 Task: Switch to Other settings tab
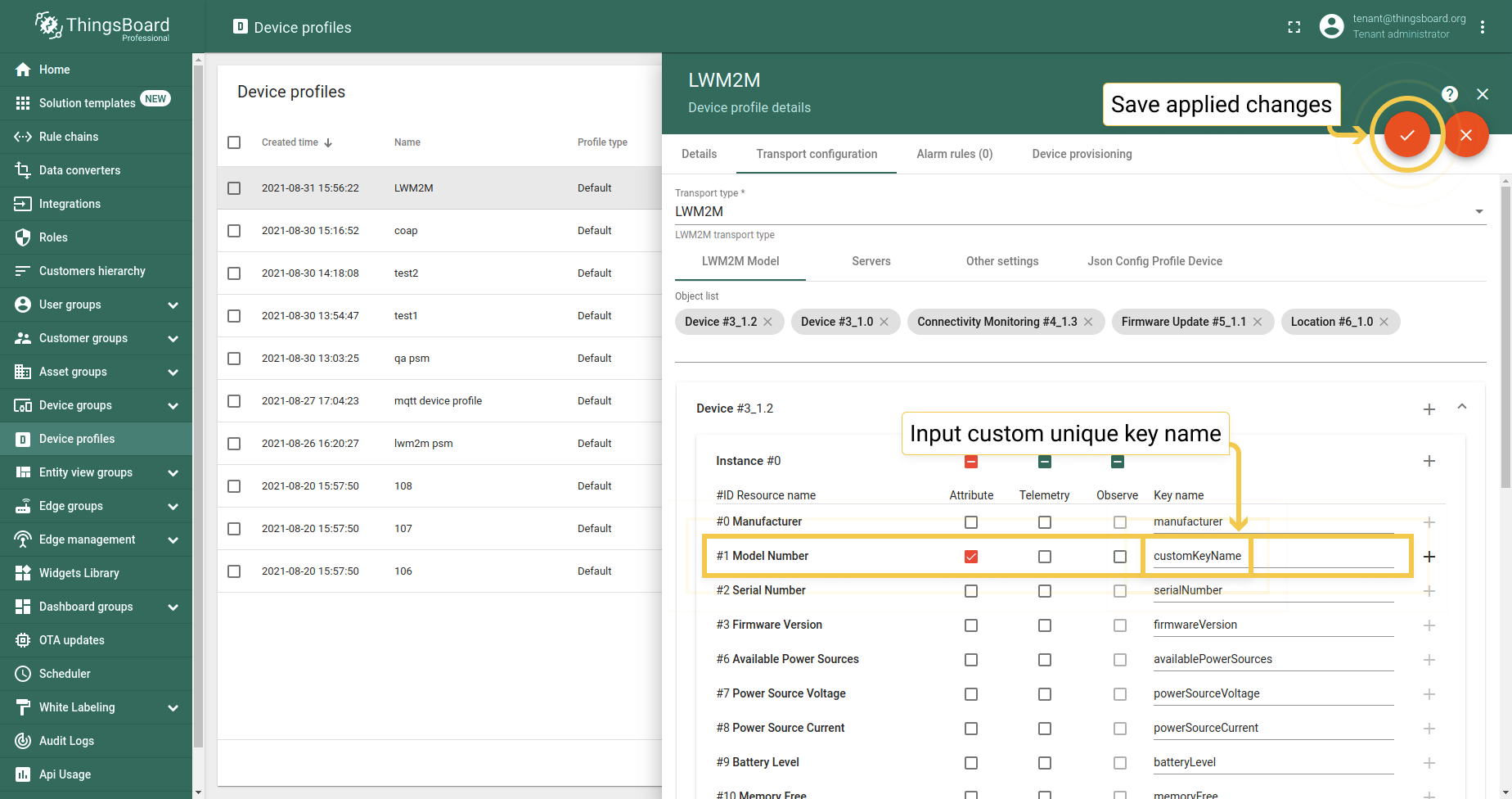[x=1001, y=261]
